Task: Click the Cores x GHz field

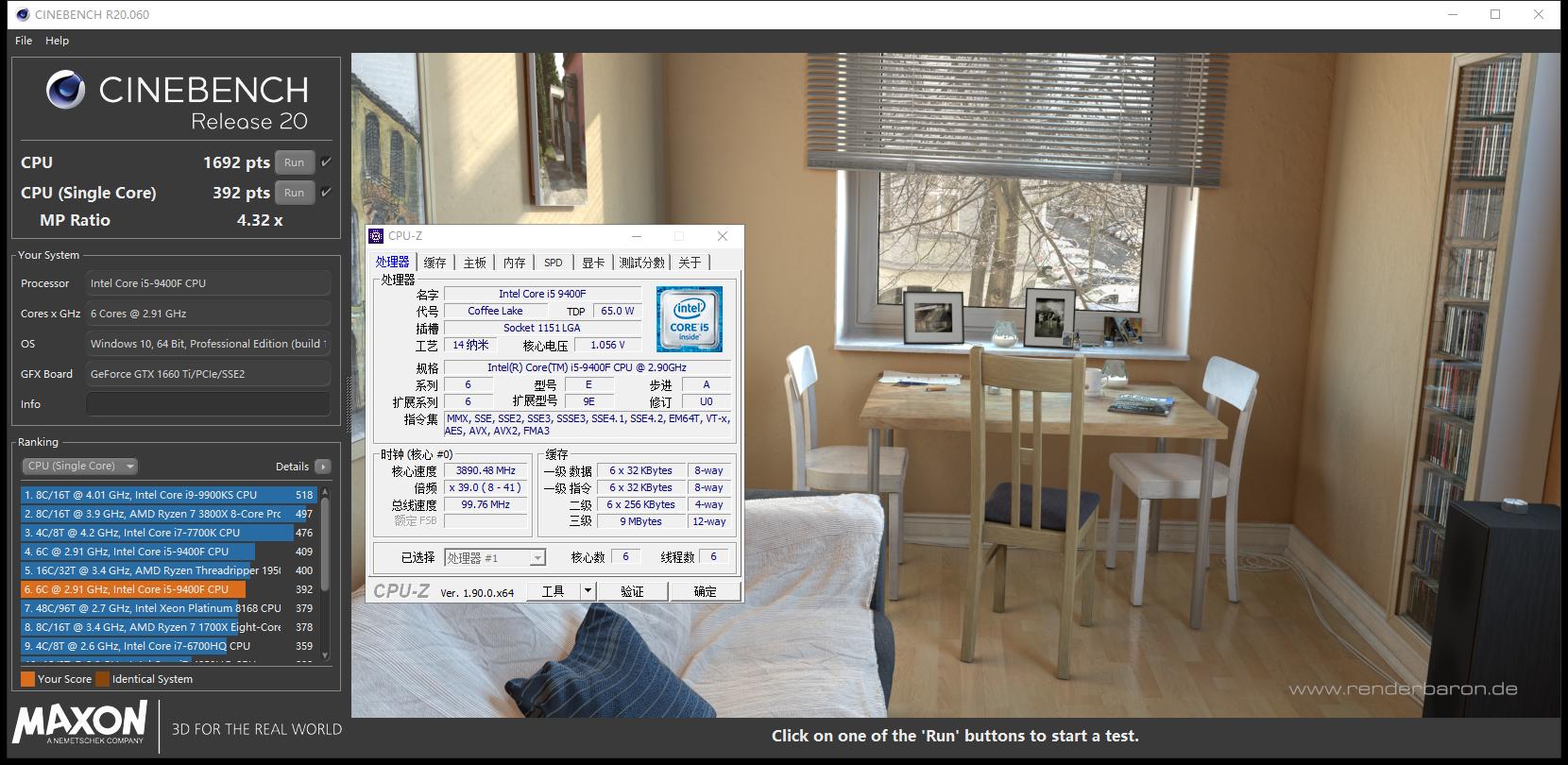Action: (x=208, y=314)
